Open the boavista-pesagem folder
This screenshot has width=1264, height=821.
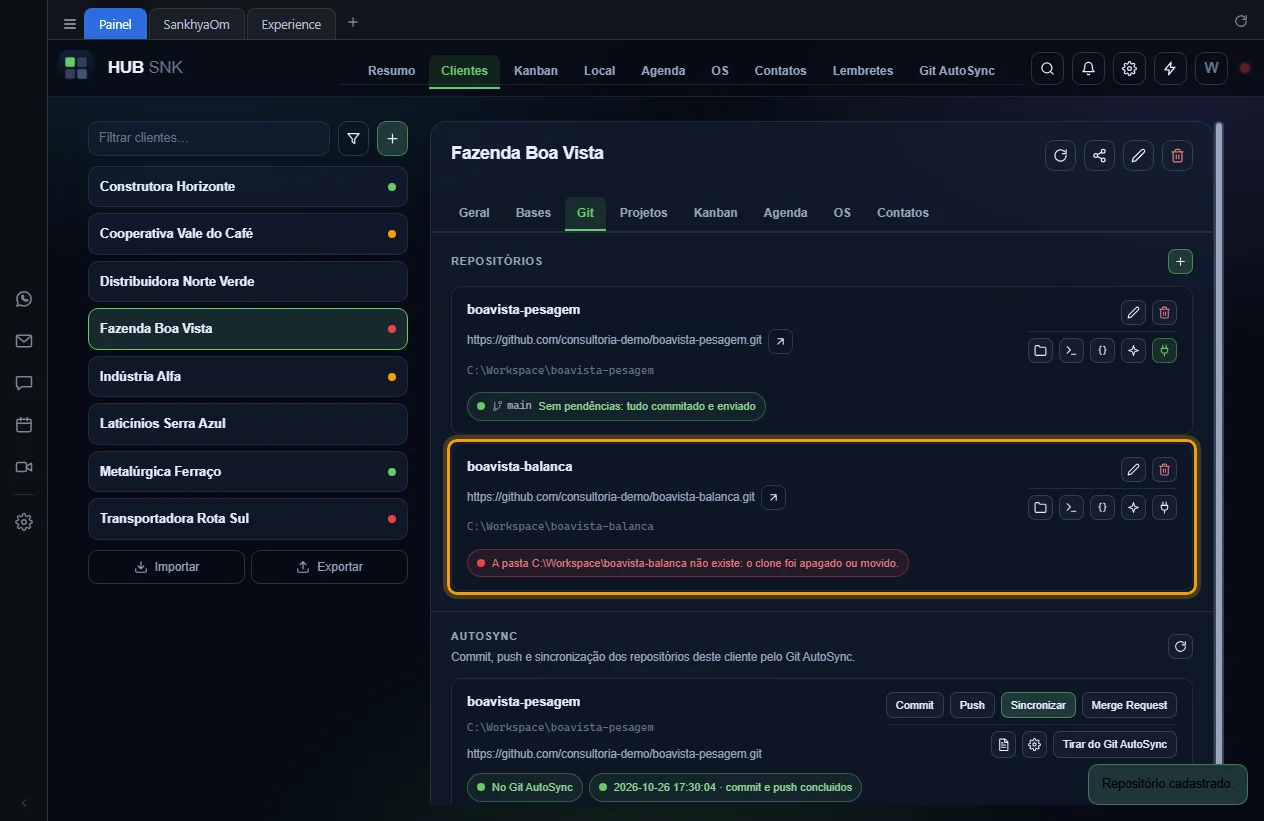coord(1041,350)
